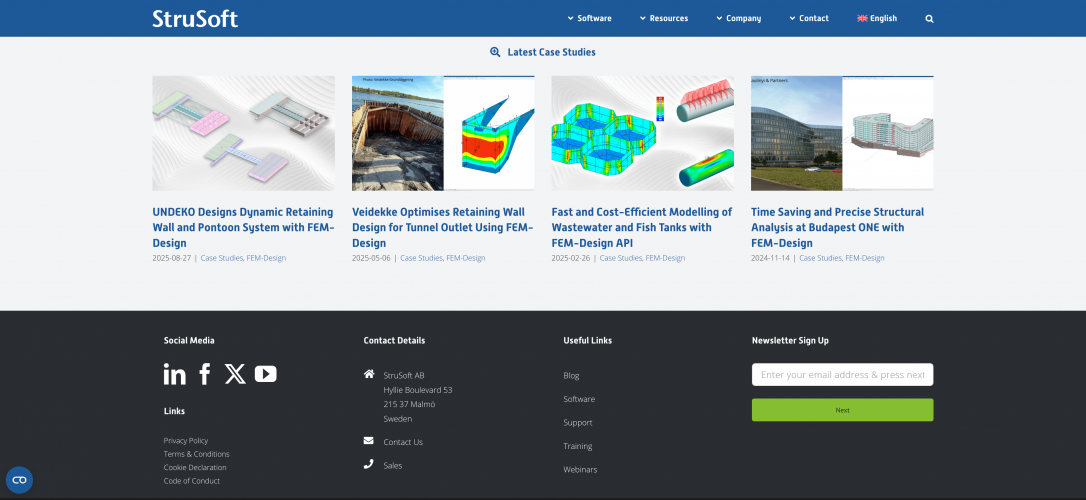This screenshot has height=500, width=1086.
Task: Expand the Resources menu
Action: (x=664, y=19)
